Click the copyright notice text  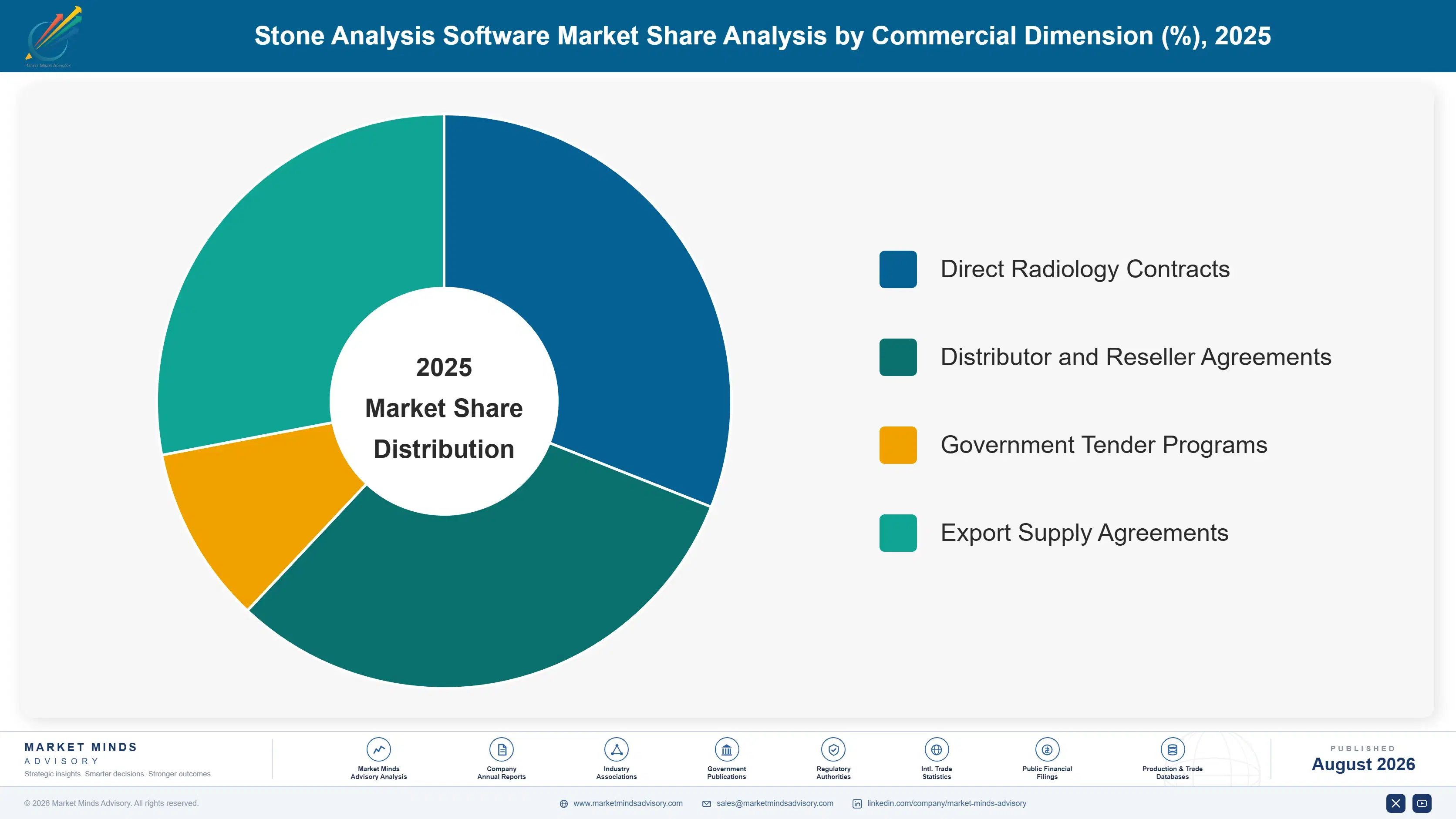point(111,803)
